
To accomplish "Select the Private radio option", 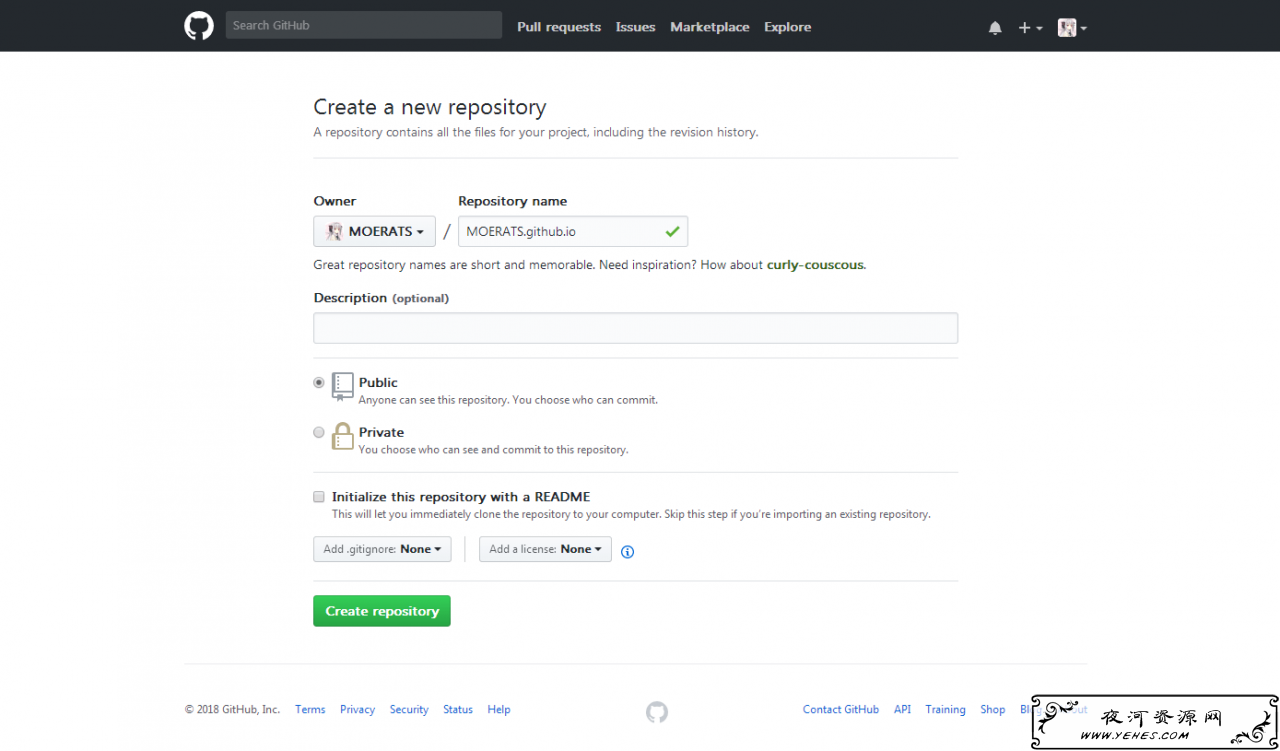I will (319, 432).
